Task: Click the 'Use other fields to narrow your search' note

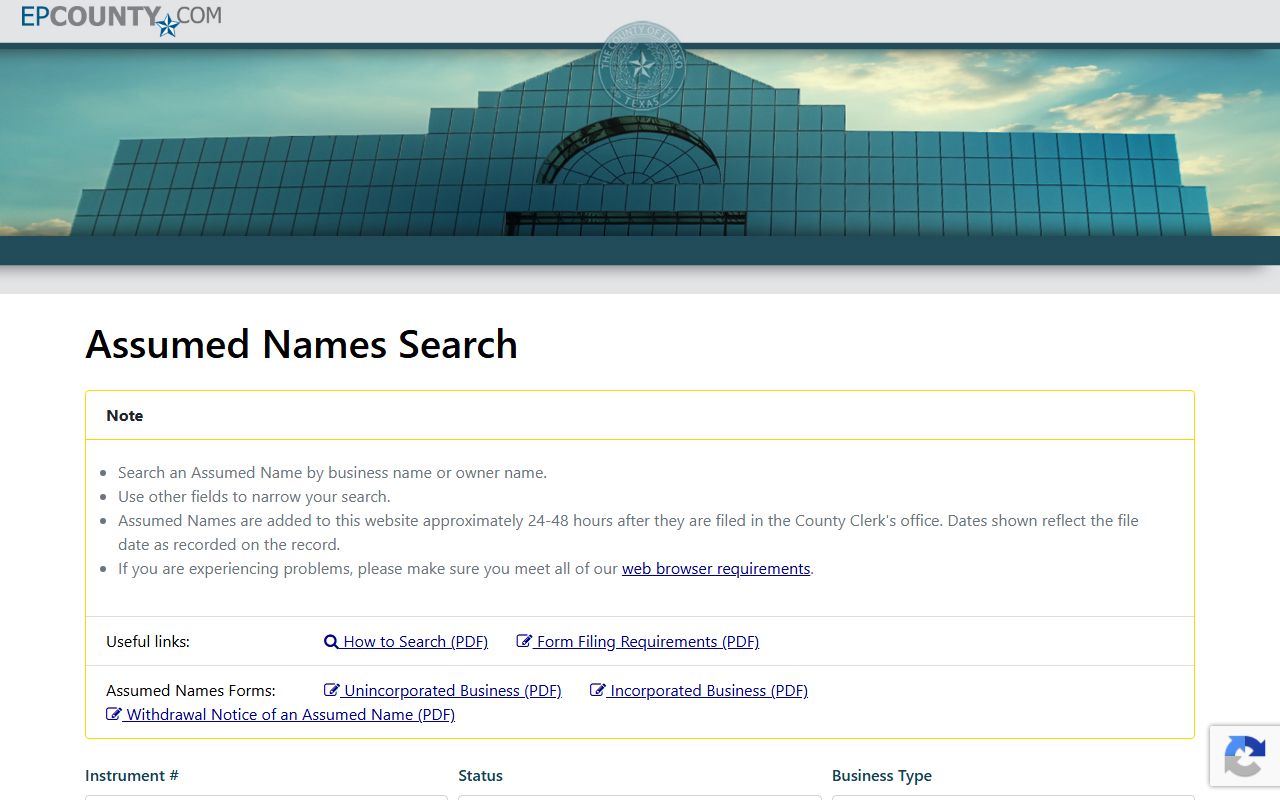Action: [254, 497]
